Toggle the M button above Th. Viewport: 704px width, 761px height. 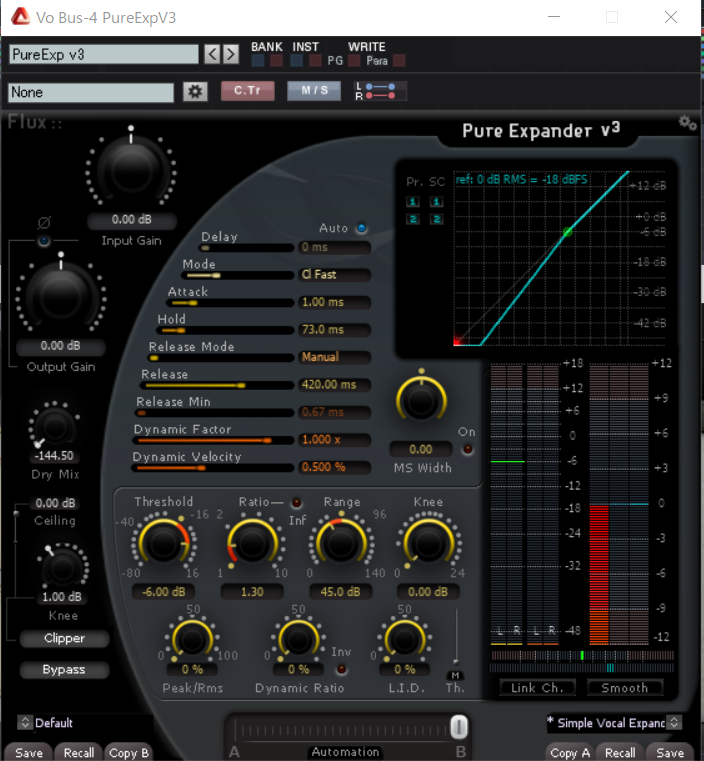pyautogui.click(x=455, y=675)
